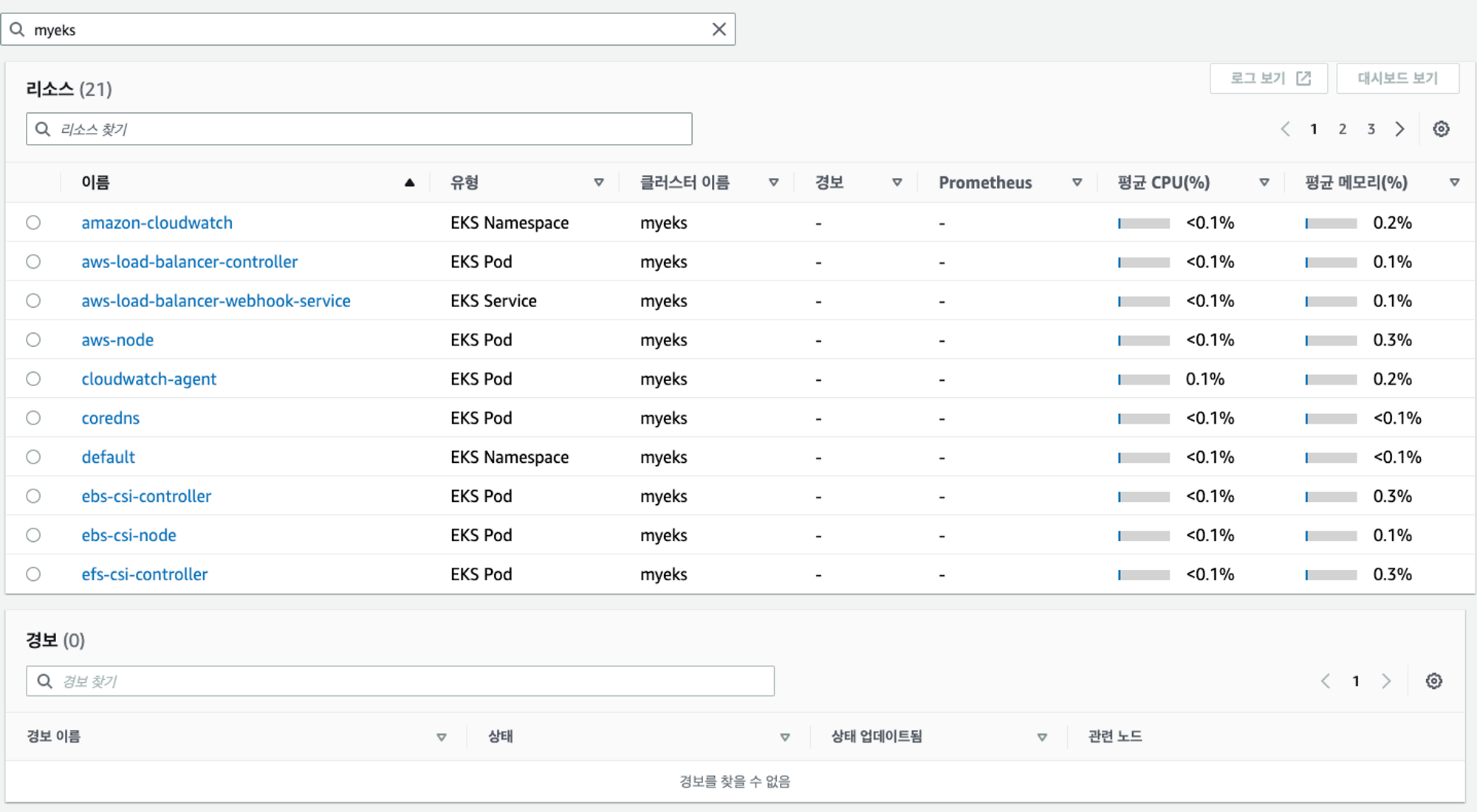The width and height of the screenshot is (1477, 812).
Task: Go to next resources page arrow
Action: [x=1399, y=129]
